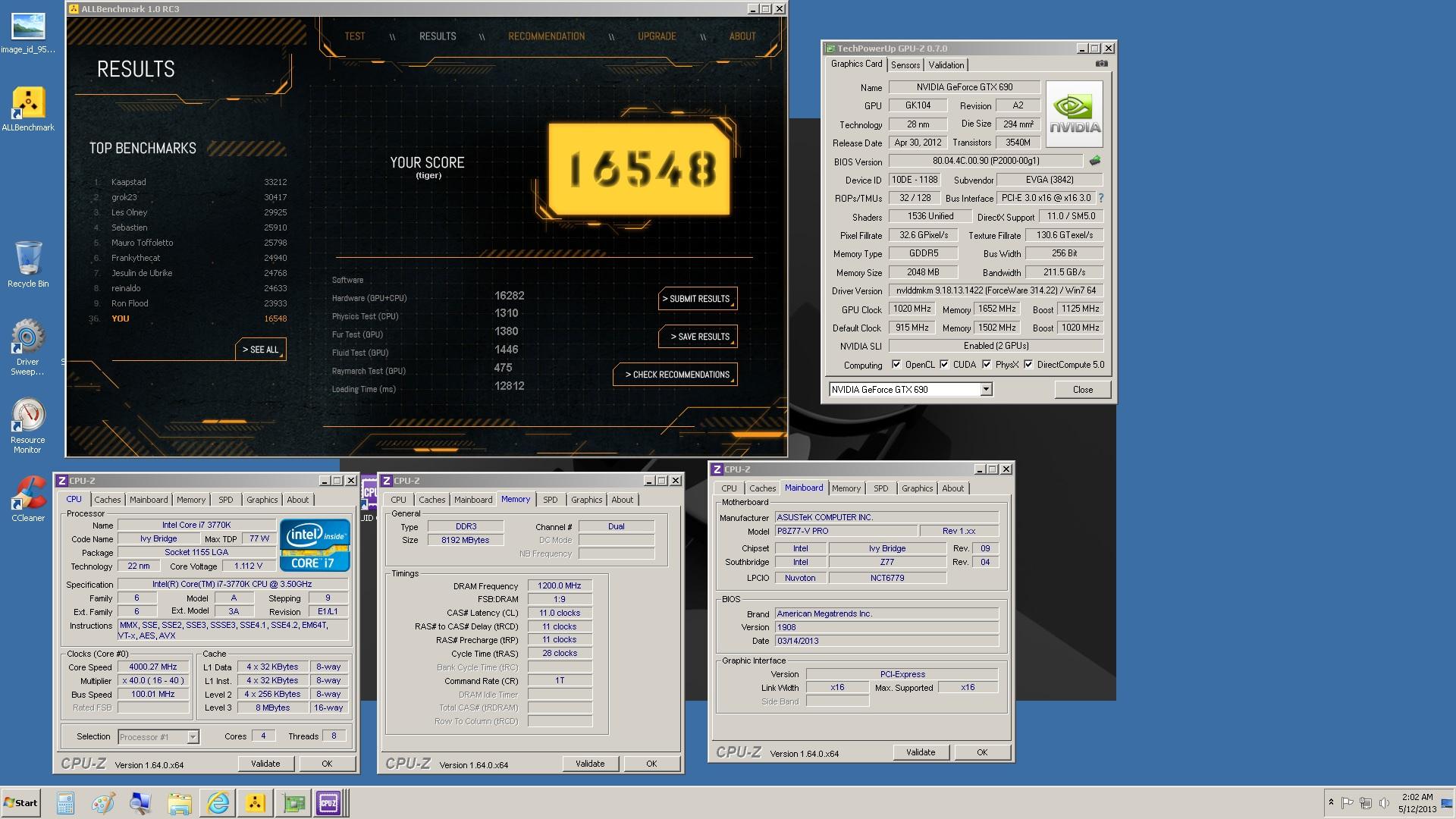Click the volume speaker tray icon
Image resolution: width=1456 pixels, height=819 pixels.
point(1384,803)
